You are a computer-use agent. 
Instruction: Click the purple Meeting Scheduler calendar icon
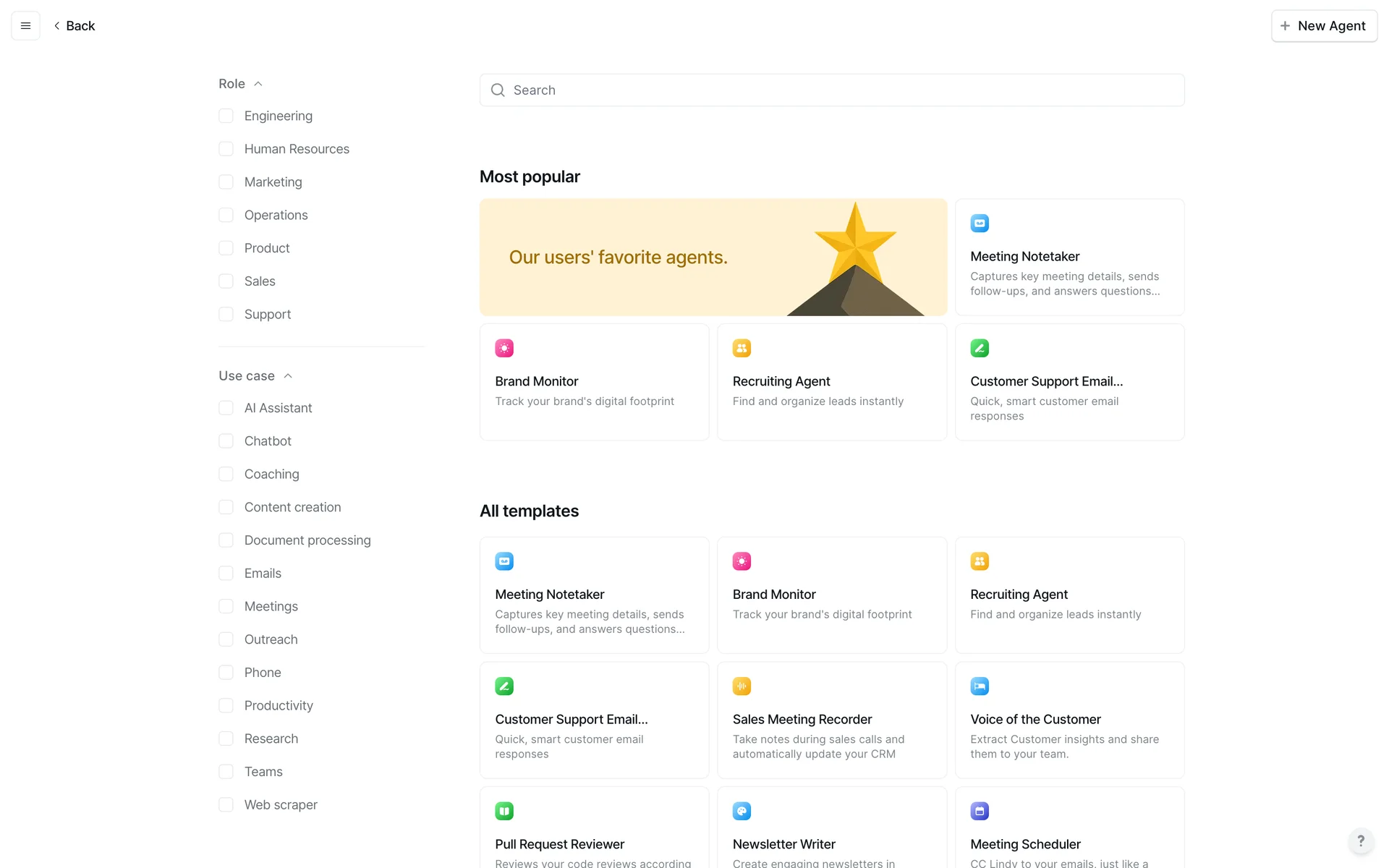pyautogui.click(x=980, y=811)
